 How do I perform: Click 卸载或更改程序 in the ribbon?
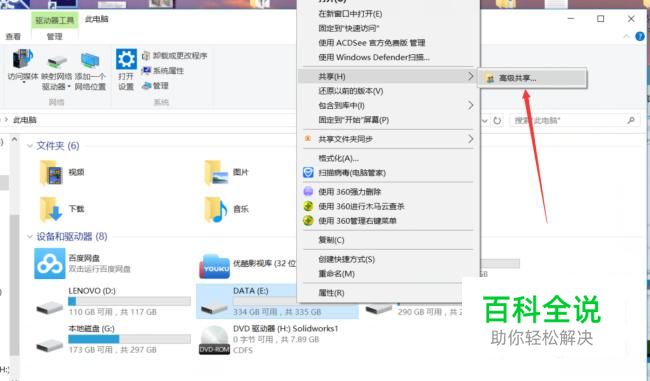tap(175, 56)
